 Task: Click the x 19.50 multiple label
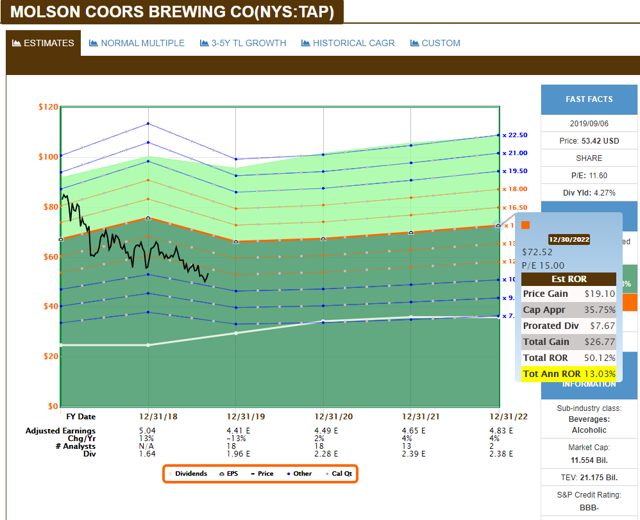tap(515, 171)
